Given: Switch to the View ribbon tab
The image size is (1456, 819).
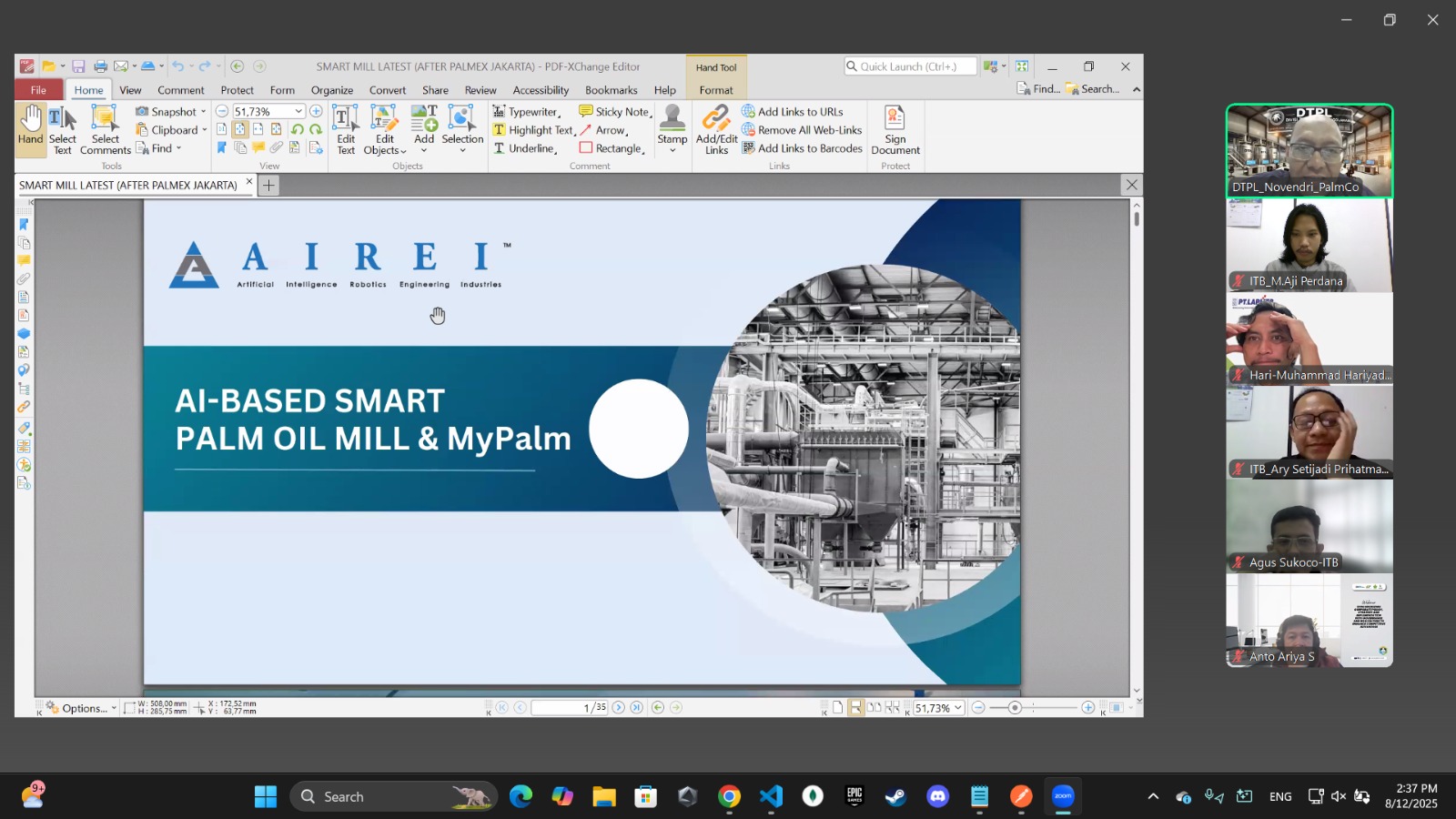Looking at the screenshot, I should (130, 90).
